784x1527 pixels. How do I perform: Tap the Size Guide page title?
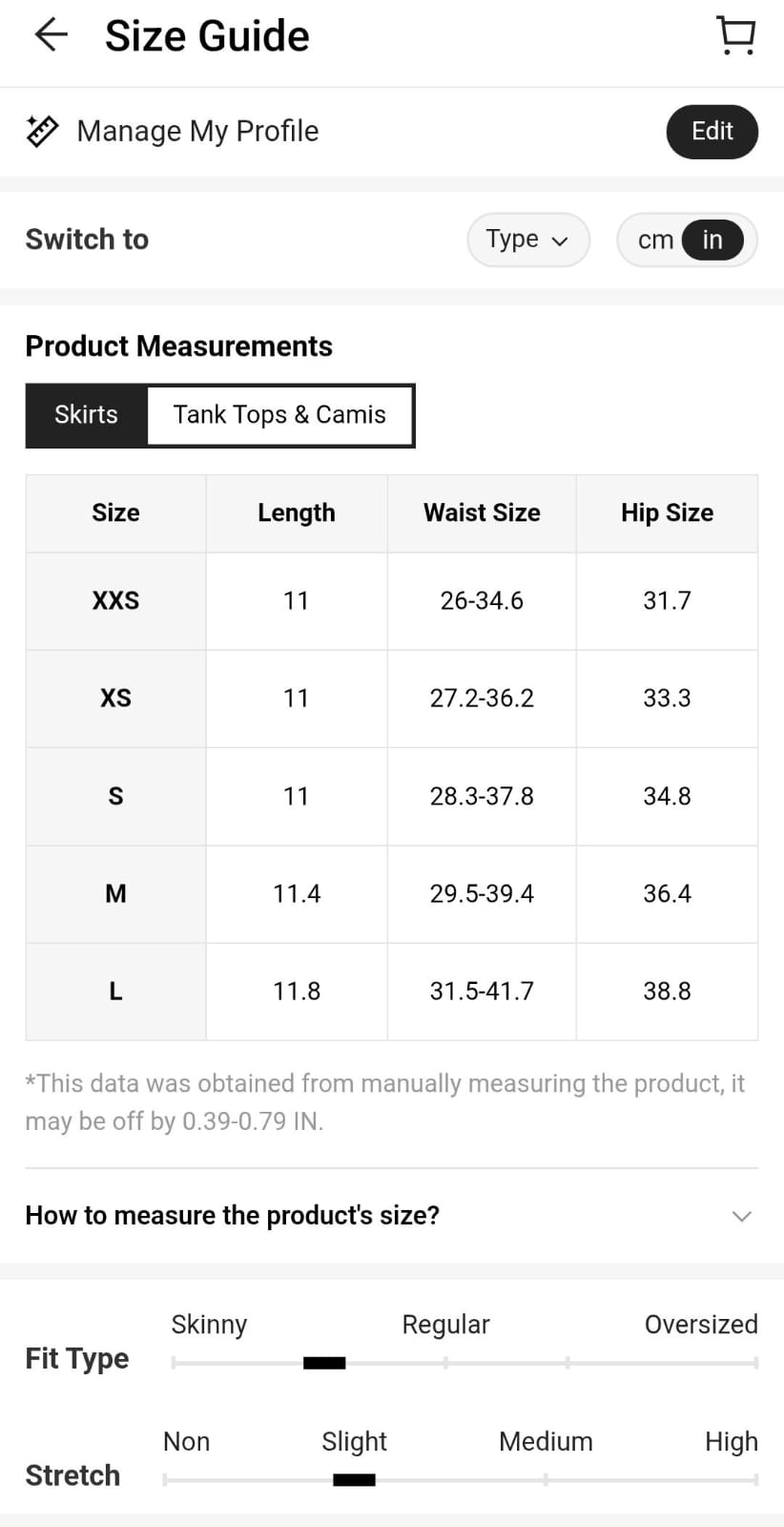coord(207,36)
